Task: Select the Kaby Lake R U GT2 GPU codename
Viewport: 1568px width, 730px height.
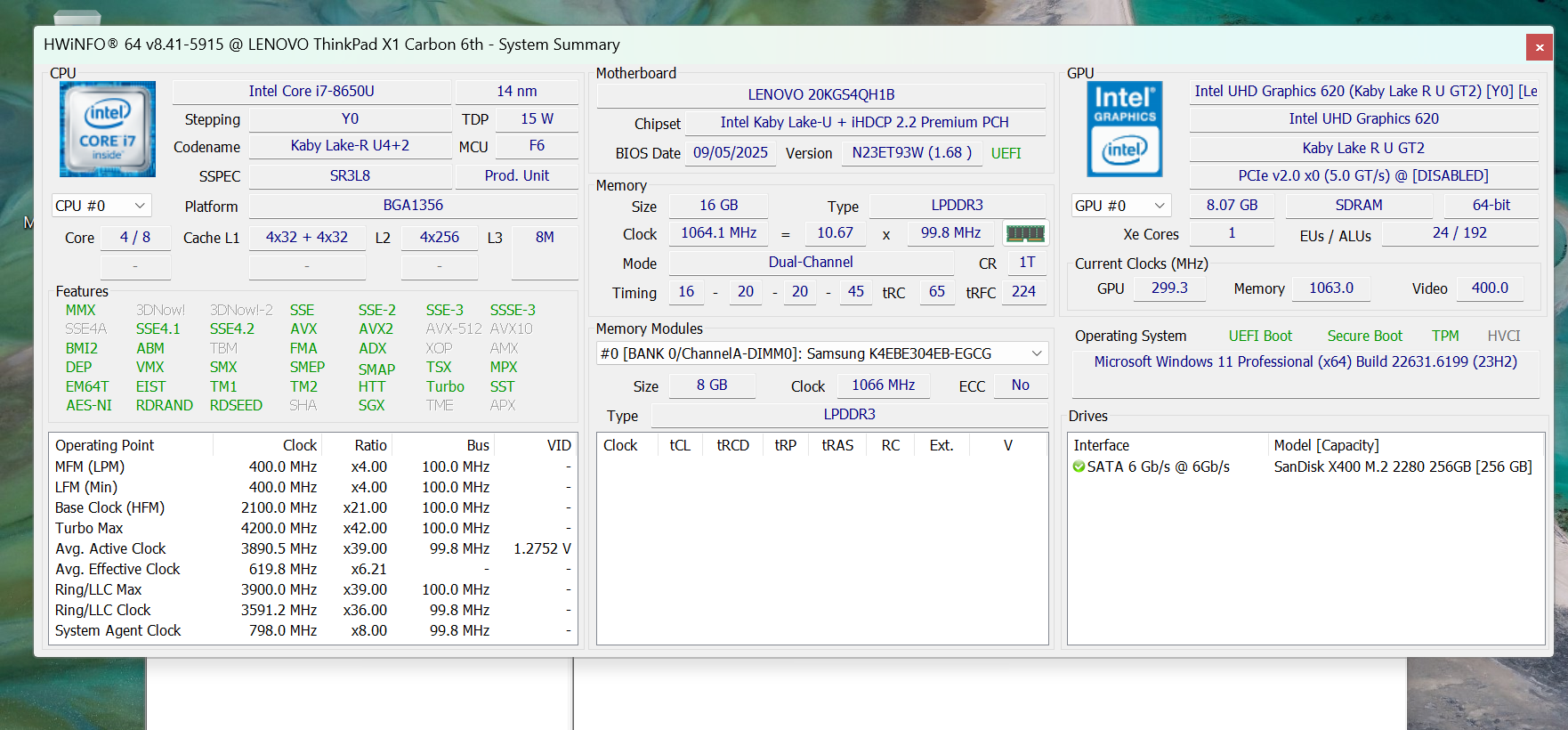Action: tap(1363, 148)
